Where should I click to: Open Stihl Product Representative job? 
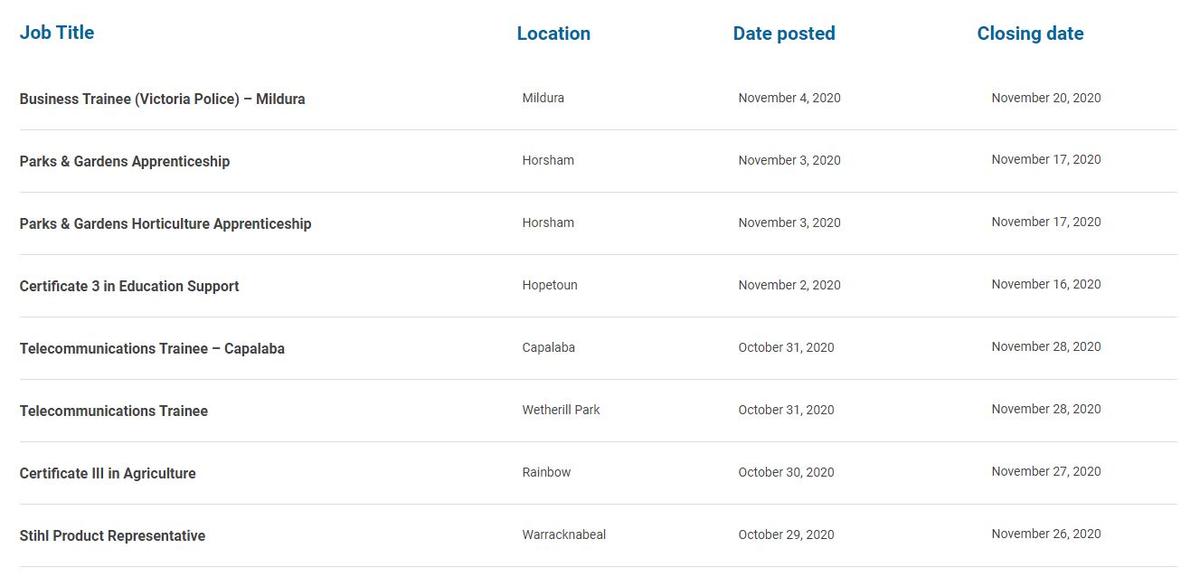pos(112,536)
